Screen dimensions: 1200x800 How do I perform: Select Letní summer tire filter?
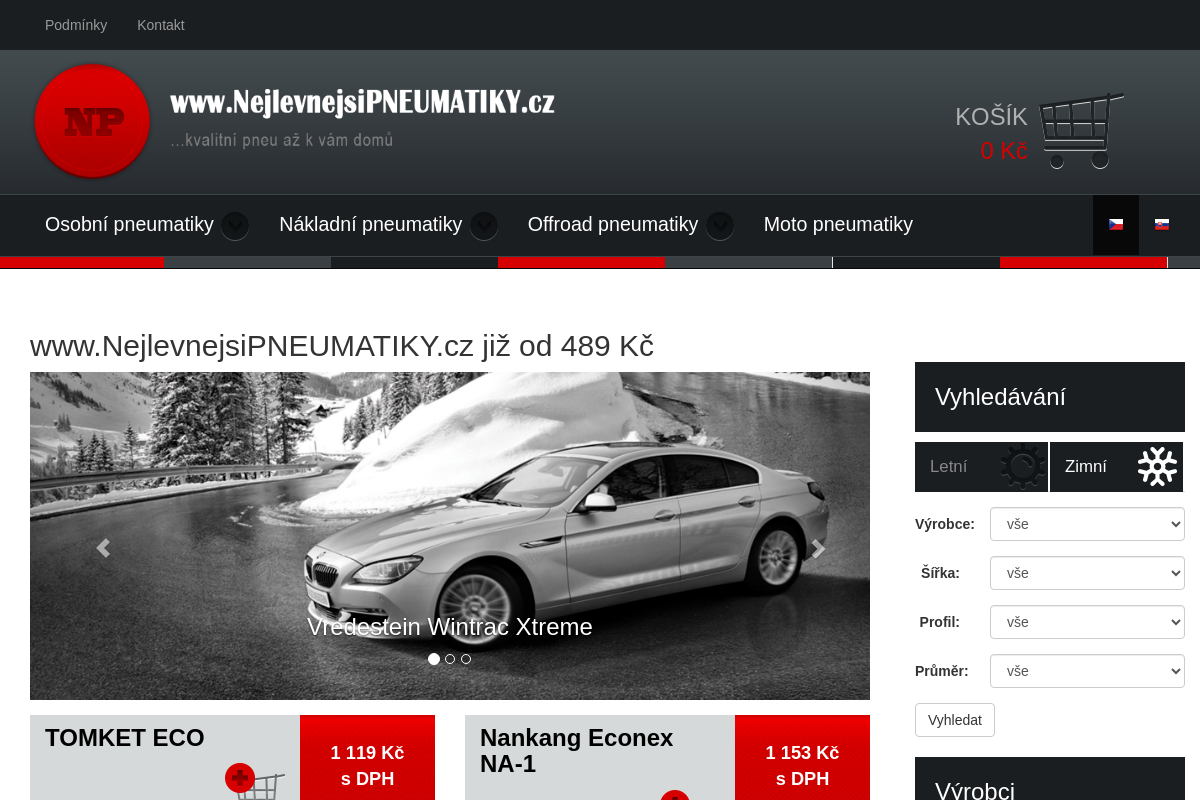(980, 467)
